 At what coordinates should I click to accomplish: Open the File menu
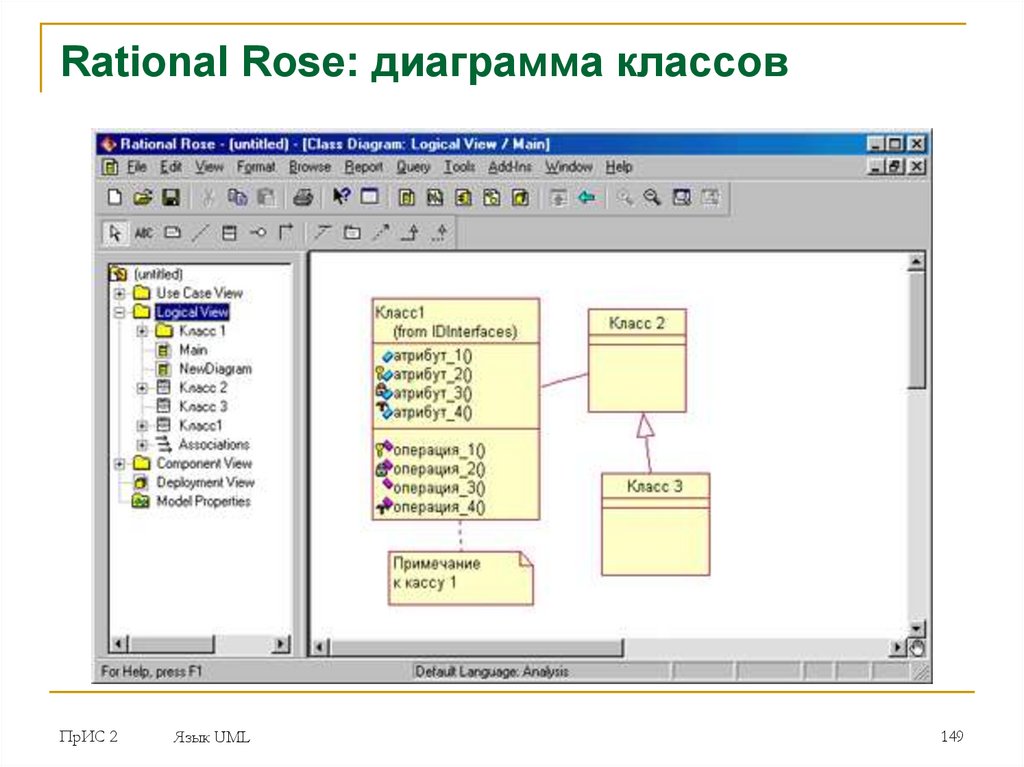(136, 167)
